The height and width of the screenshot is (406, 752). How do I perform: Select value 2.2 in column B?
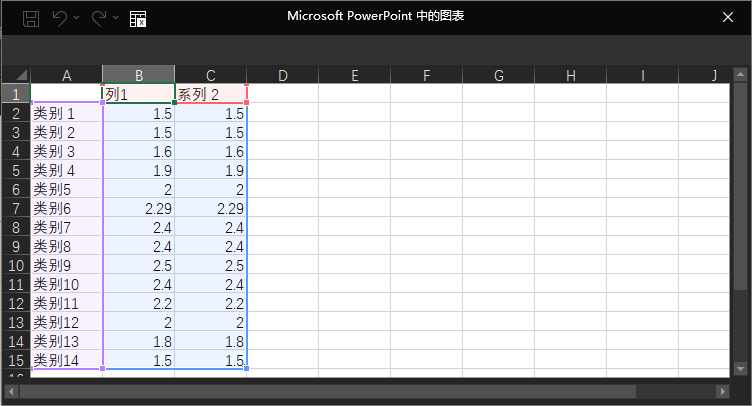tap(139, 303)
